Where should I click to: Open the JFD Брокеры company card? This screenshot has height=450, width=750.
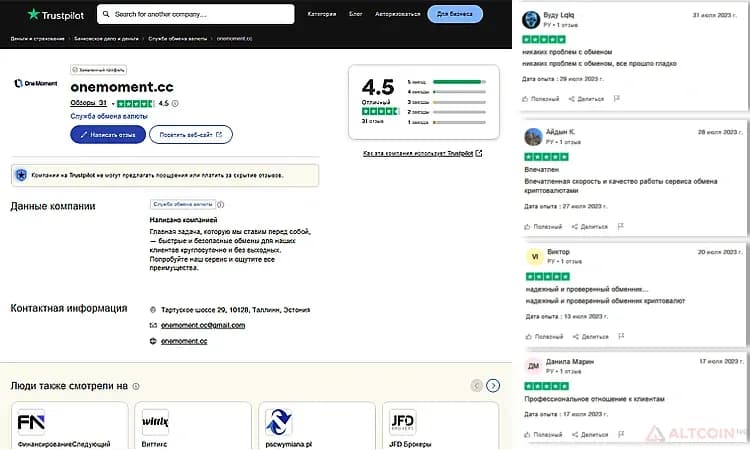pyautogui.click(x=441, y=426)
